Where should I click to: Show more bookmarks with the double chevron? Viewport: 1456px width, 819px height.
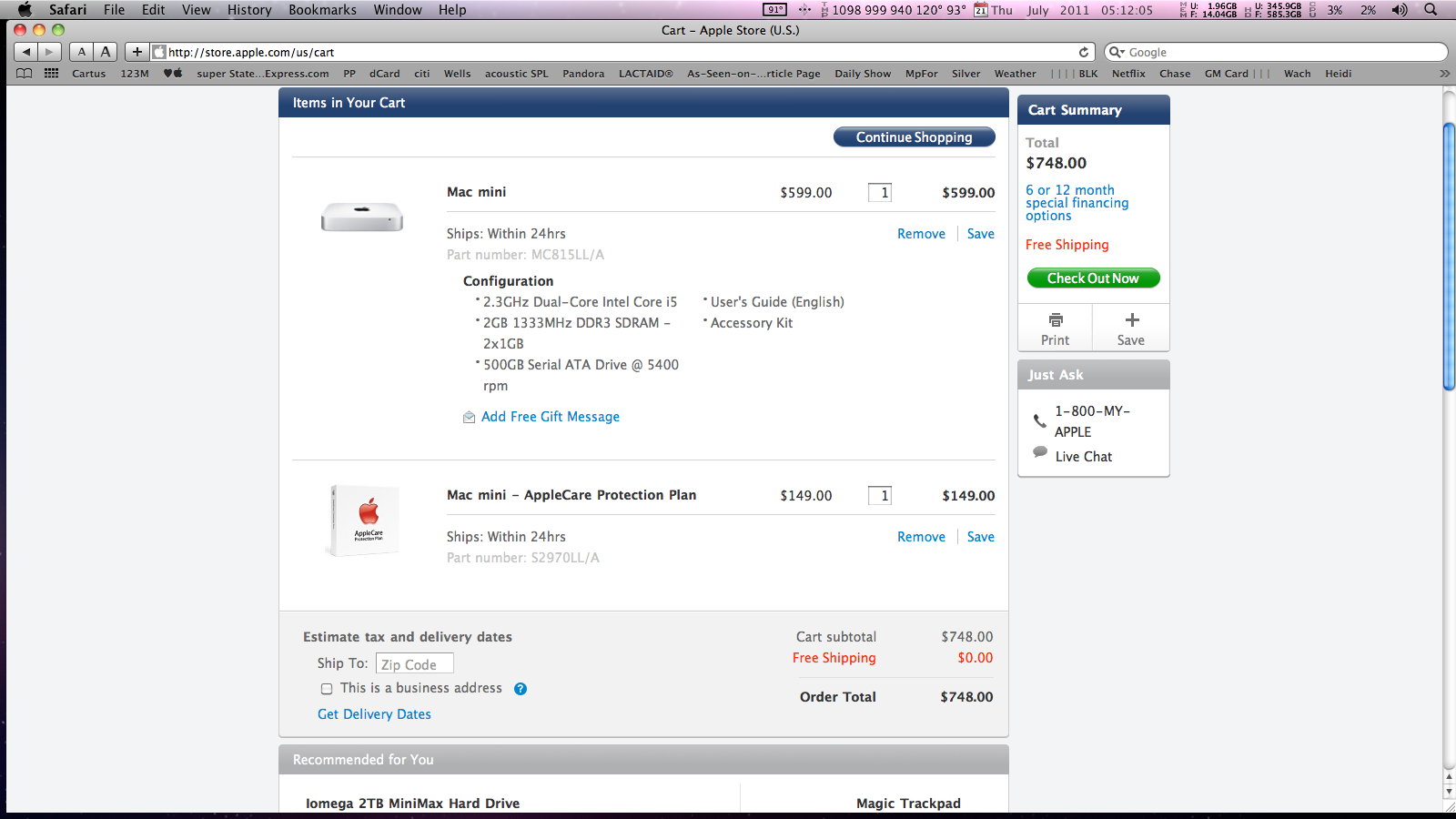click(x=1444, y=74)
